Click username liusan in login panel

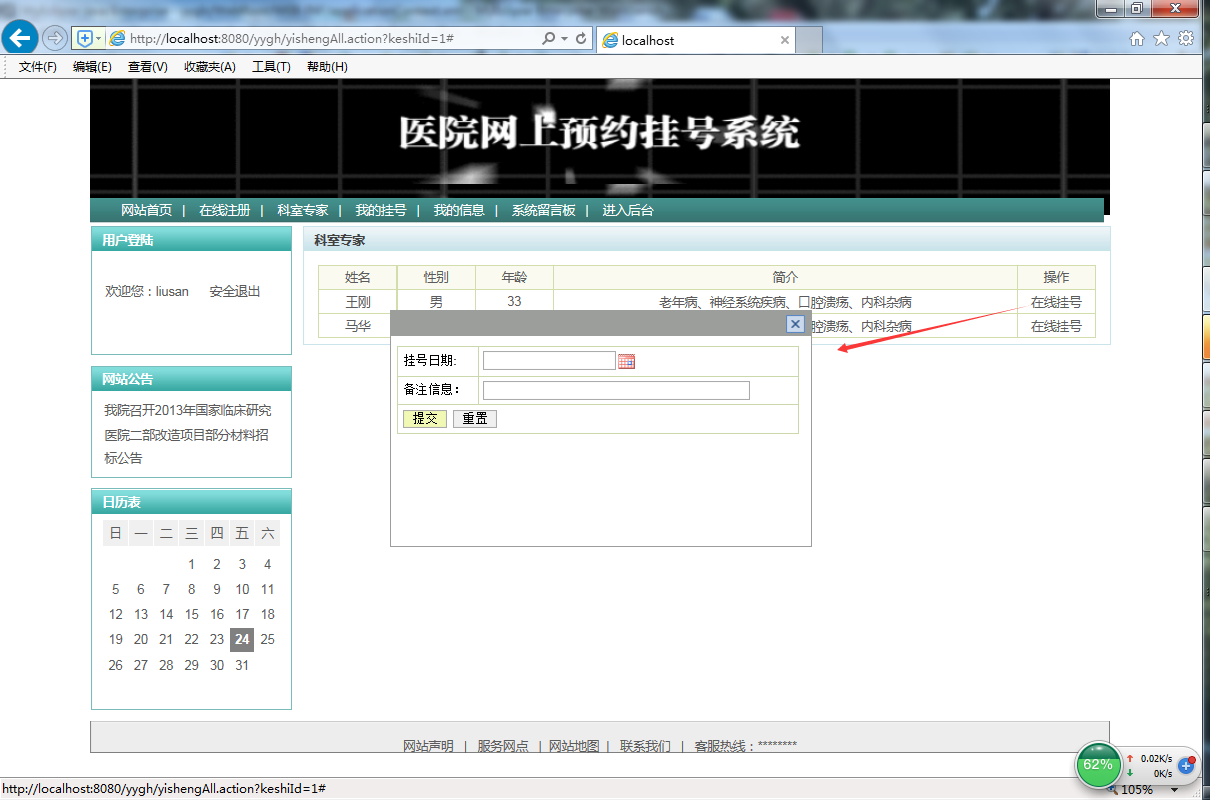[172, 291]
